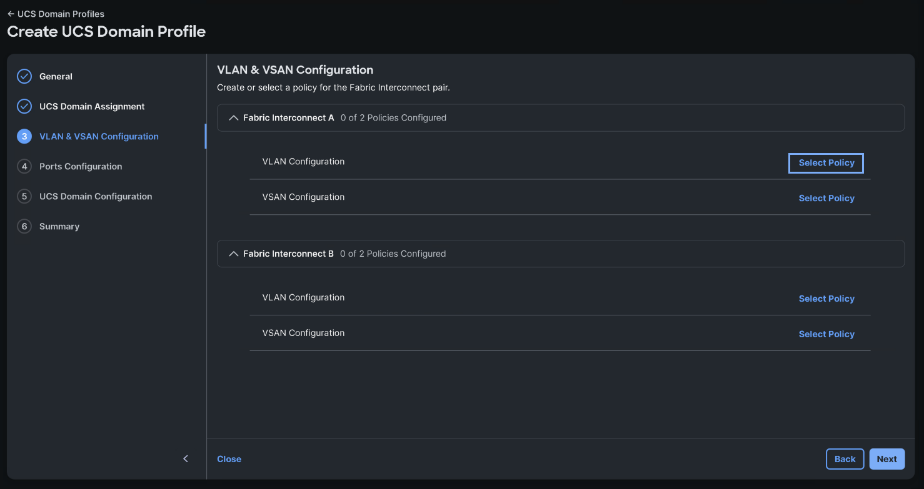The image size is (924, 489).
Task: Click the 'Fabric Interconnect A' label
Action: pos(289,118)
